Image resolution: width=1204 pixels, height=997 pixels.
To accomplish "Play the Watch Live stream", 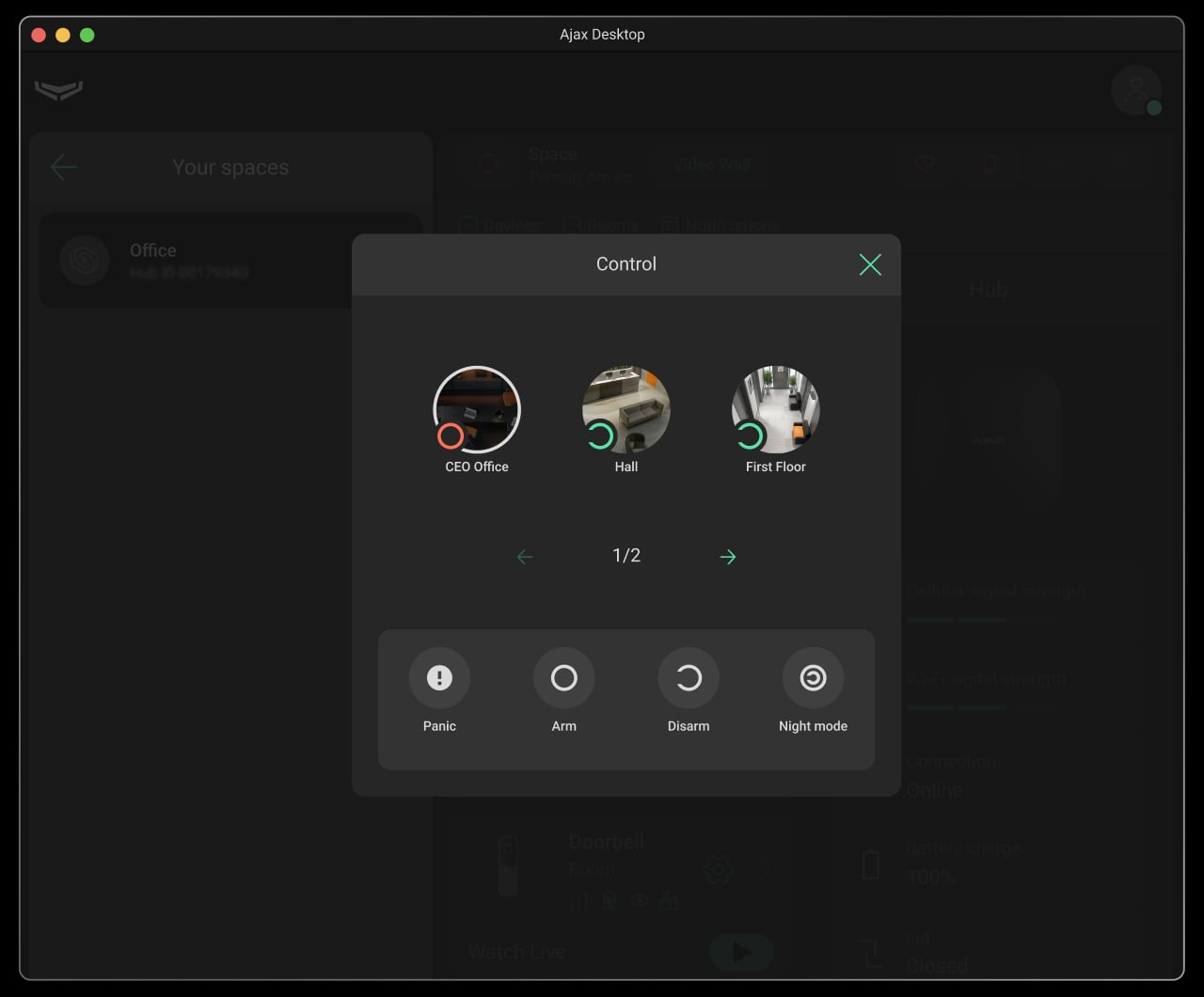I will pyautogui.click(x=740, y=952).
